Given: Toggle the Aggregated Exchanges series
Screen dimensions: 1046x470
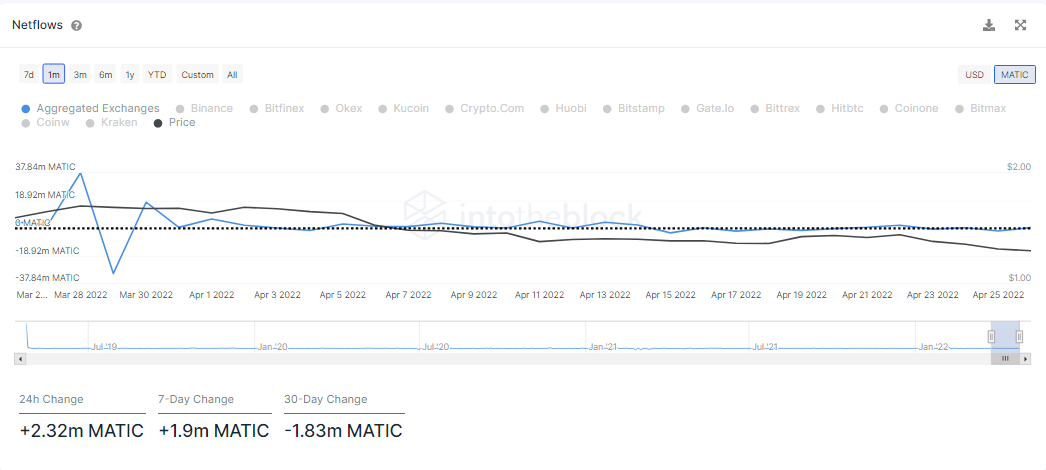Looking at the screenshot, I should [x=91, y=108].
